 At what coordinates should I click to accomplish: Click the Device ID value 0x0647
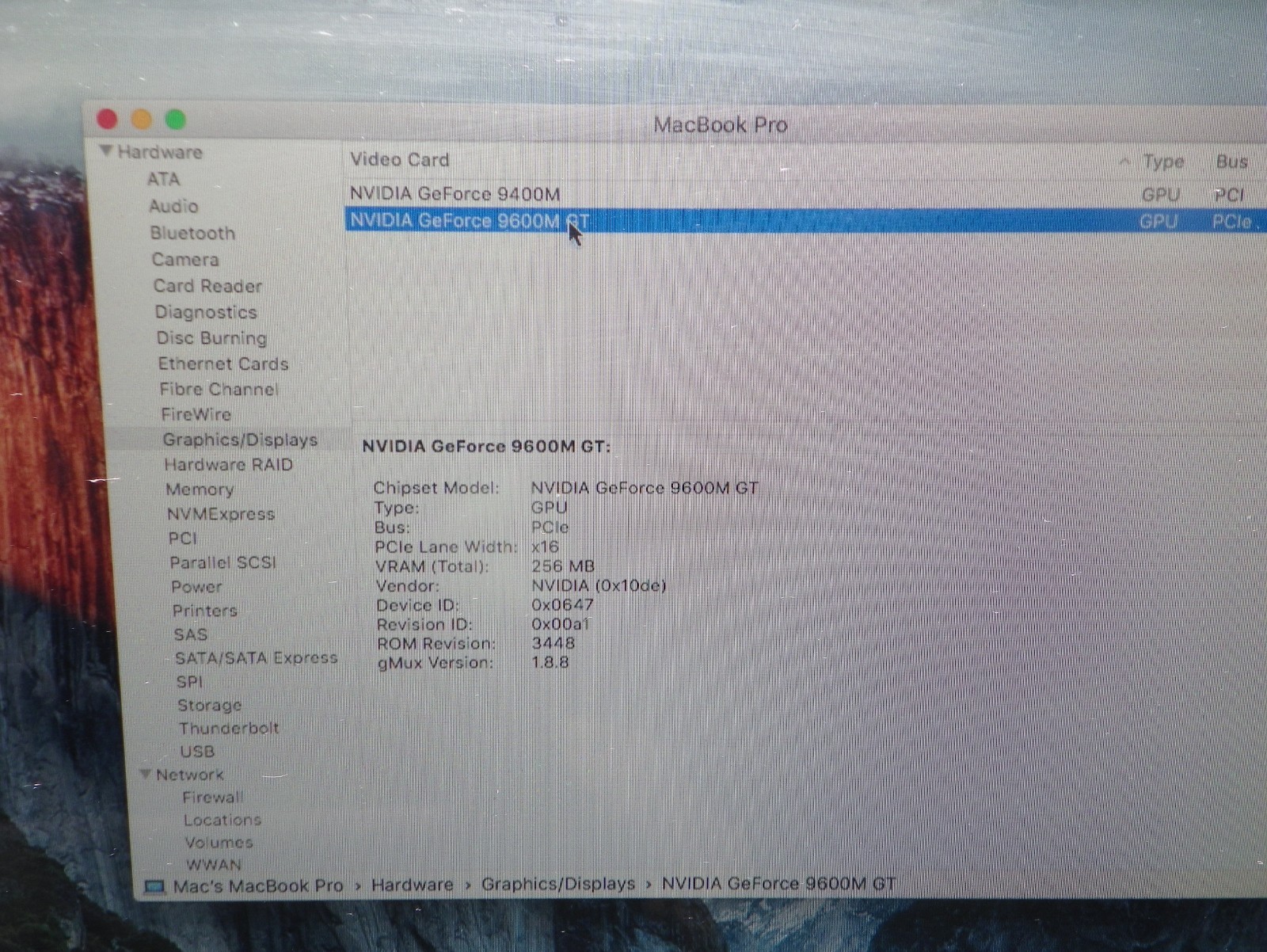click(562, 605)
